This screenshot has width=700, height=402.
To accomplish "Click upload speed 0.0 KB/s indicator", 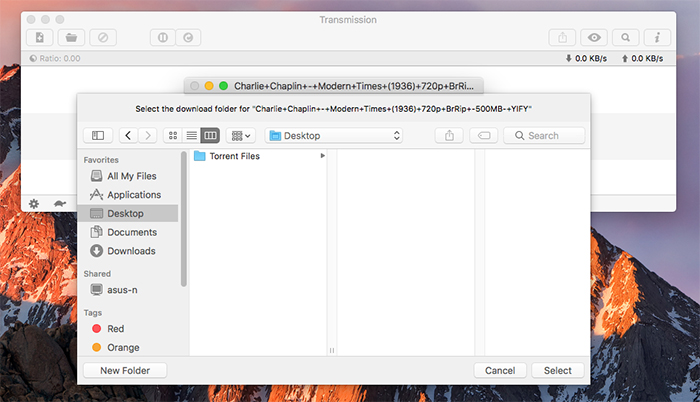I will [642, 59].
